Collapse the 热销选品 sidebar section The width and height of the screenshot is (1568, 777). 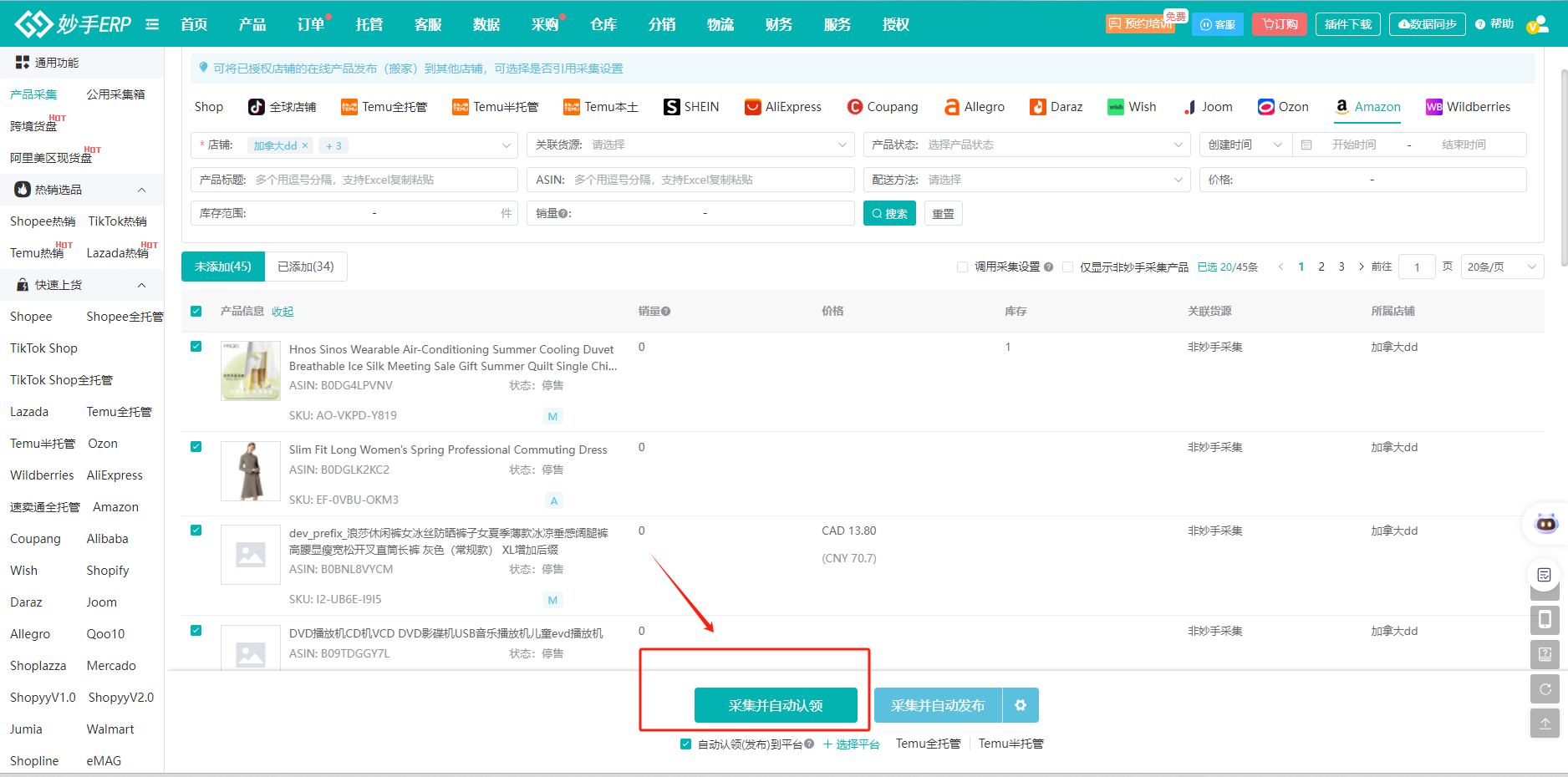pos(141,190)
